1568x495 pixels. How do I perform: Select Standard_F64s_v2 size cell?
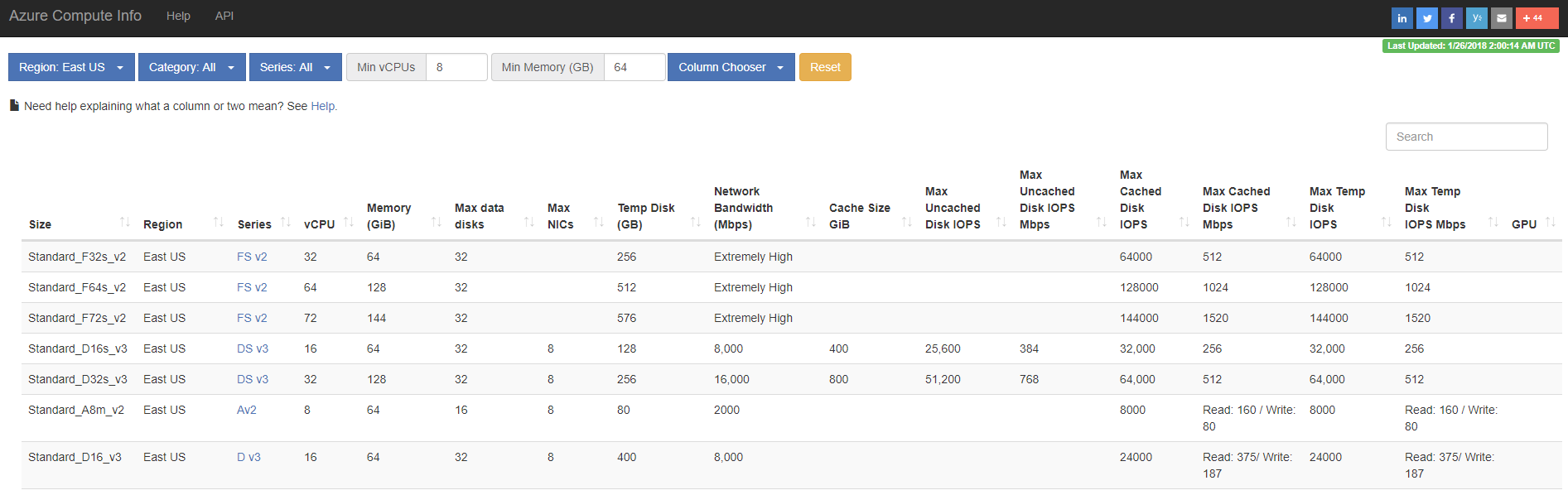click(77, 287)
